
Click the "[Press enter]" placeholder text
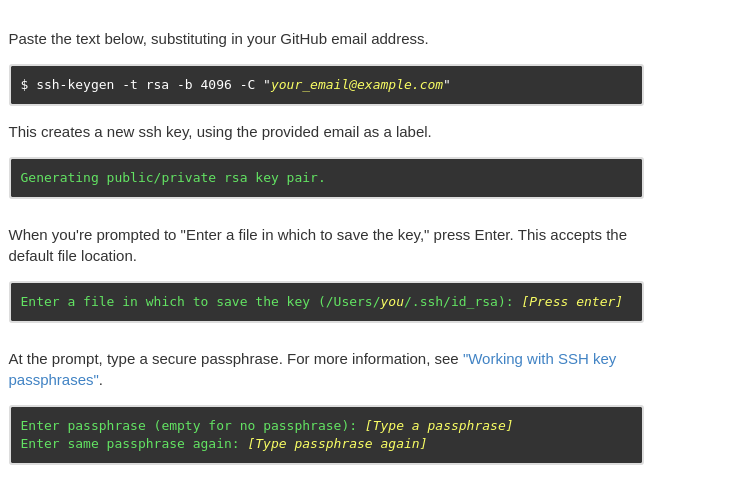571,302
